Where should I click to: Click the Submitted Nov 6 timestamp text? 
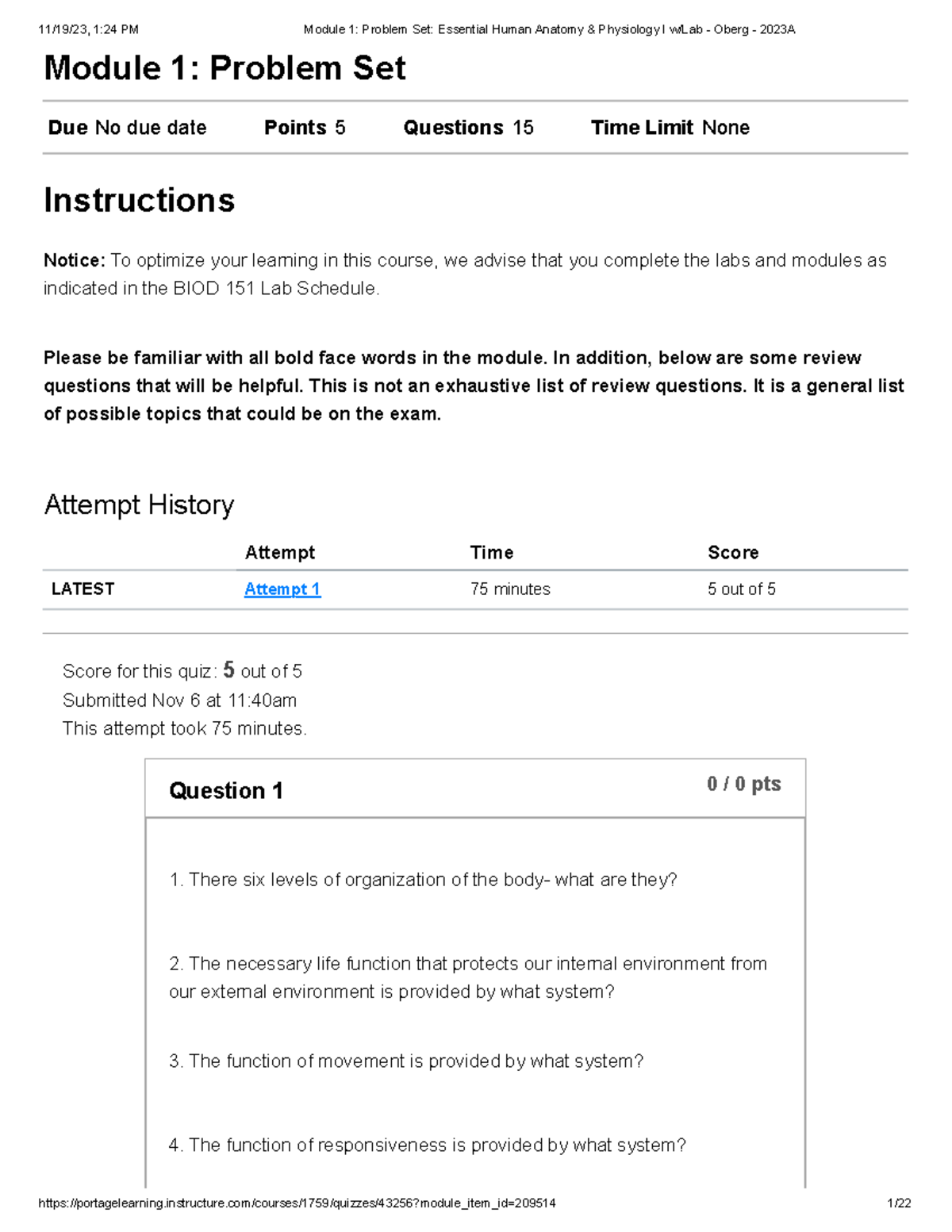(179, 700)
